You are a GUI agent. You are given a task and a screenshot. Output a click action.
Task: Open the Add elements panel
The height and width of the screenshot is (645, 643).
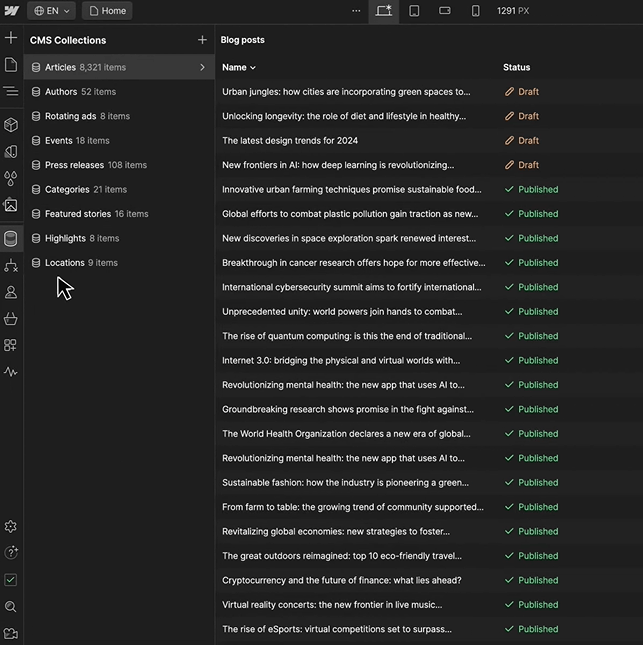[x=11, y=38]
